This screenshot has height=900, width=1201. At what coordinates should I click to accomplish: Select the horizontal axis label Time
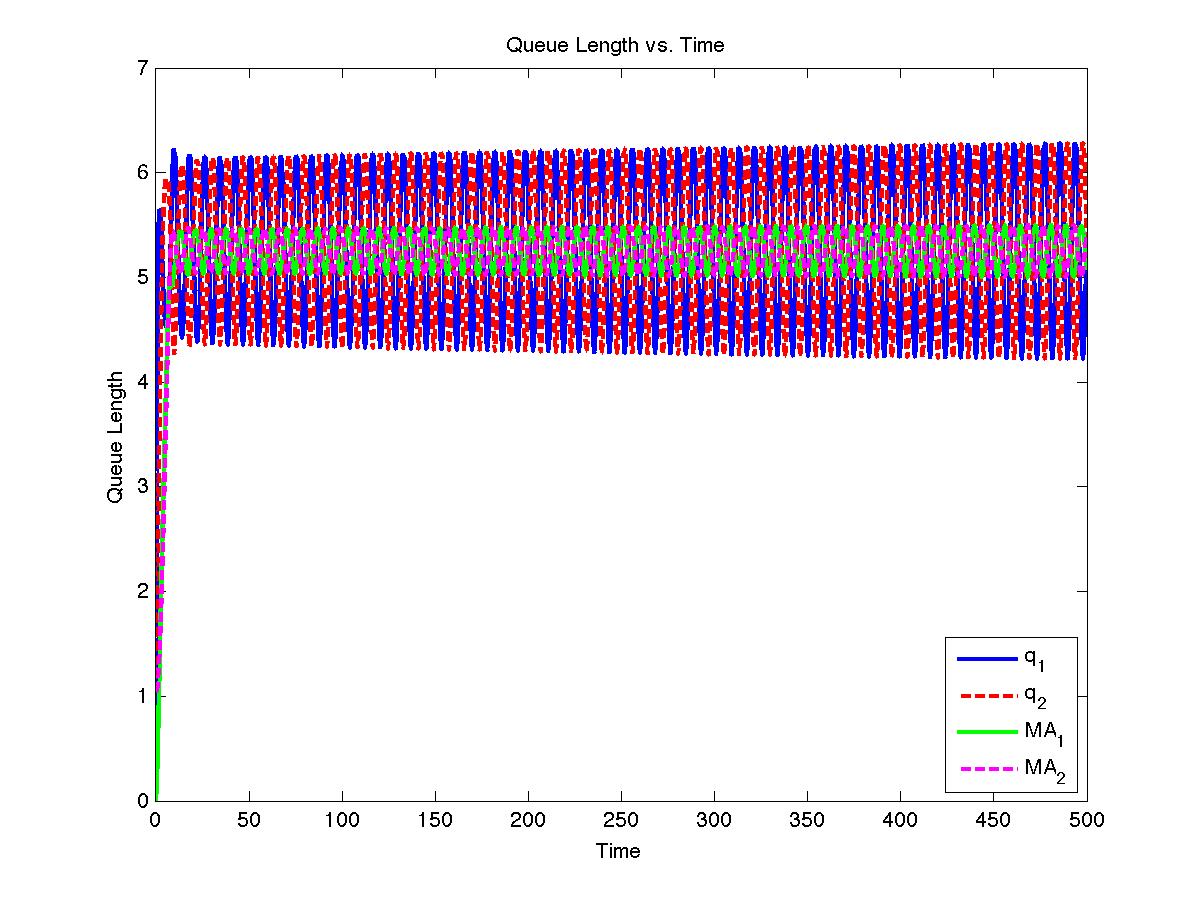[x=618, y=851]
